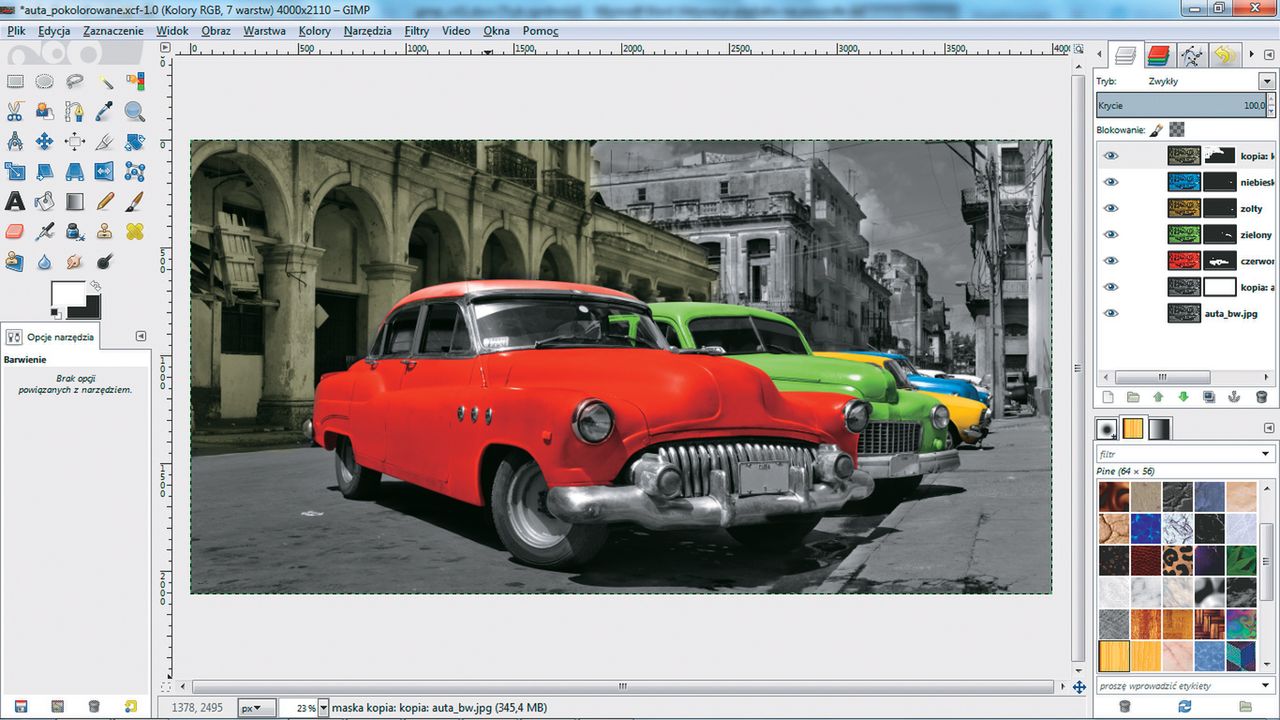The height and width of the screenshot is (720, 1280).
Task: Select the Select by Color tool
Action: [x=135, y=81]
